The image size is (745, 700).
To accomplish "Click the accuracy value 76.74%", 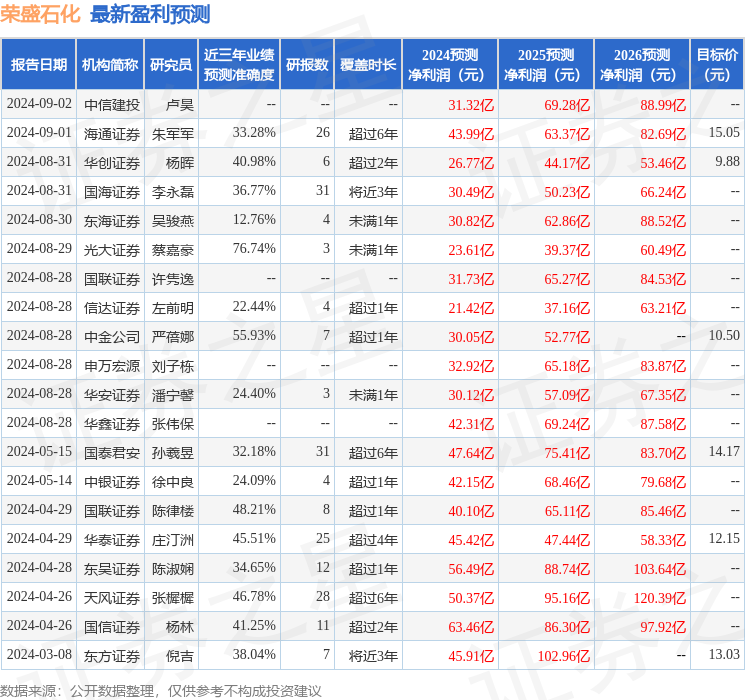I will (254, 249).
